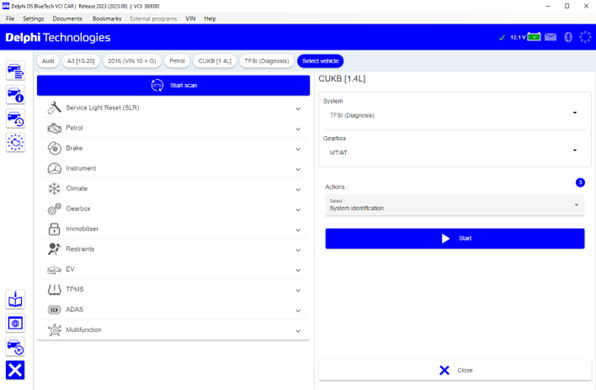
Task: Click the blue X exit icon in sidebar
Action: [15, 370]
